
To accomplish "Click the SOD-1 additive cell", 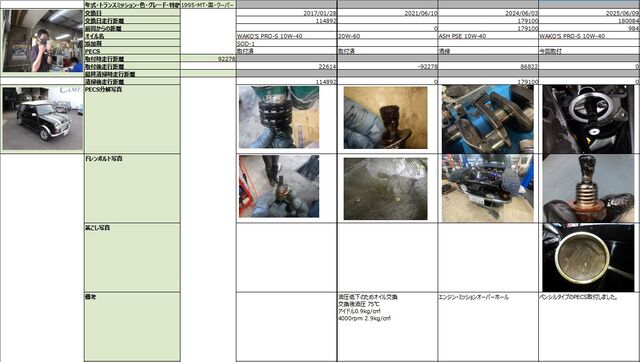I will 287,43.
